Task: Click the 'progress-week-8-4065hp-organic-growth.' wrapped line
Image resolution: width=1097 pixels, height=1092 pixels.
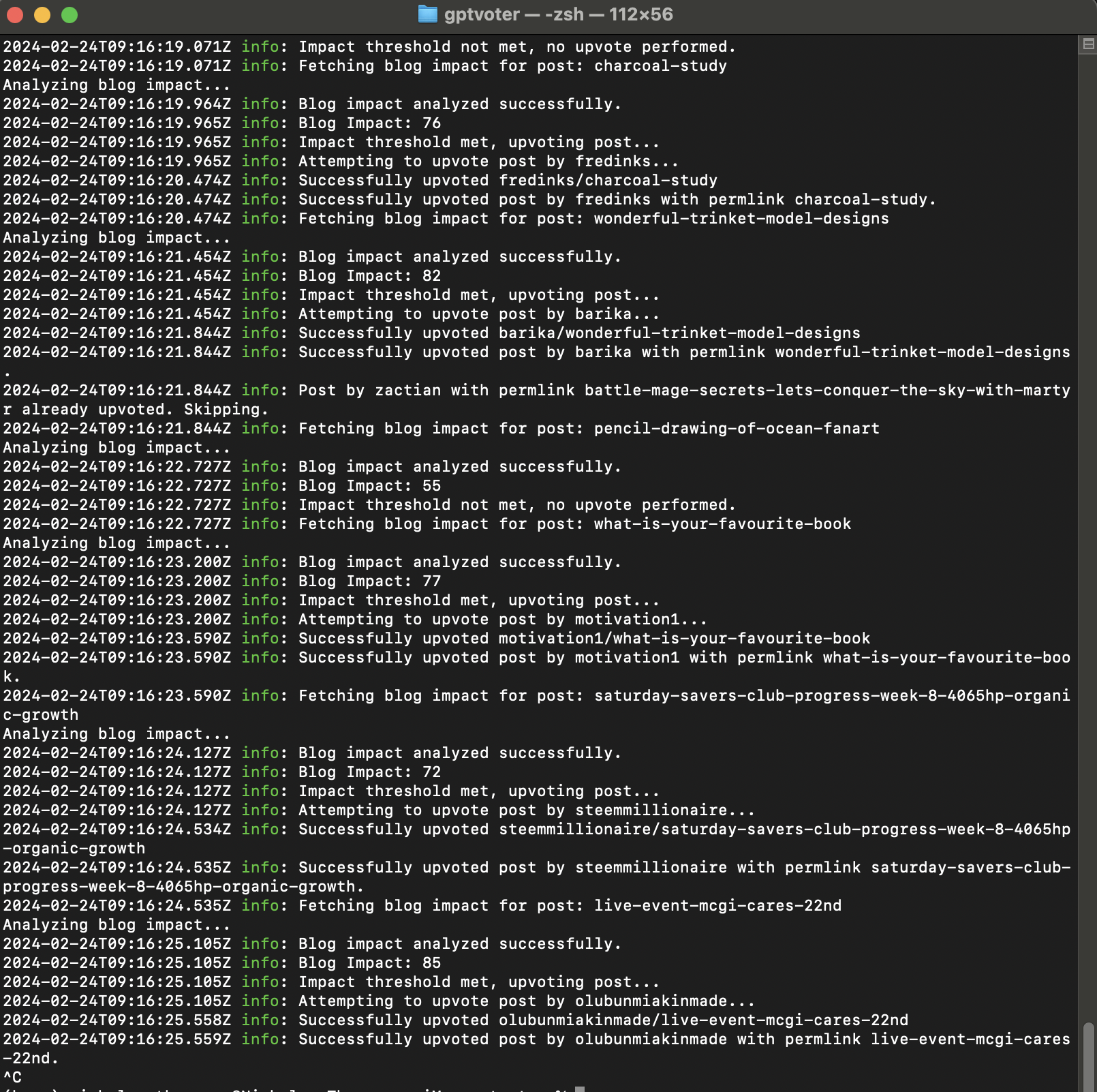Action: point(183,887)
